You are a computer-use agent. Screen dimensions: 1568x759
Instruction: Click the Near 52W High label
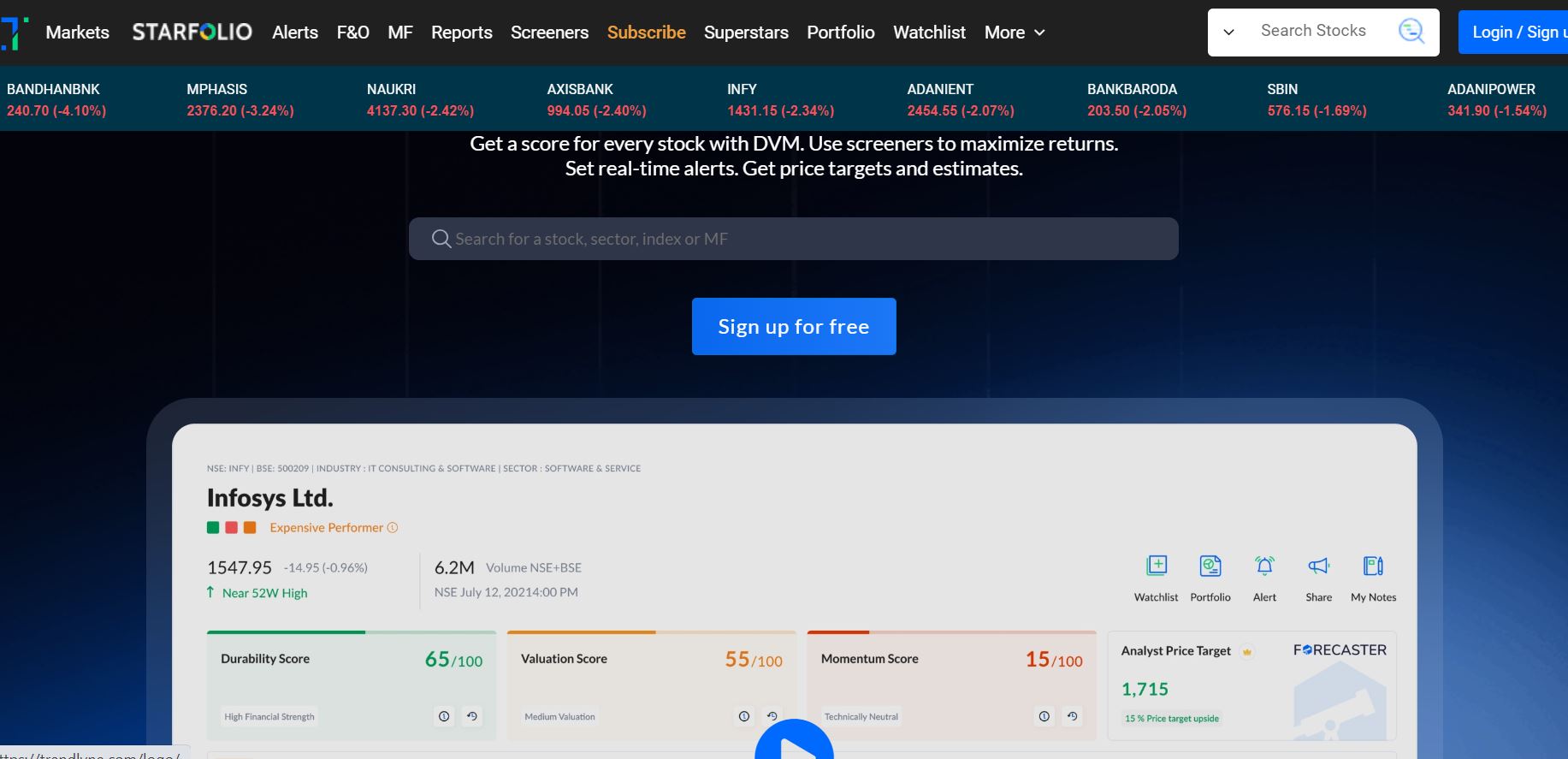coord(264,593)
